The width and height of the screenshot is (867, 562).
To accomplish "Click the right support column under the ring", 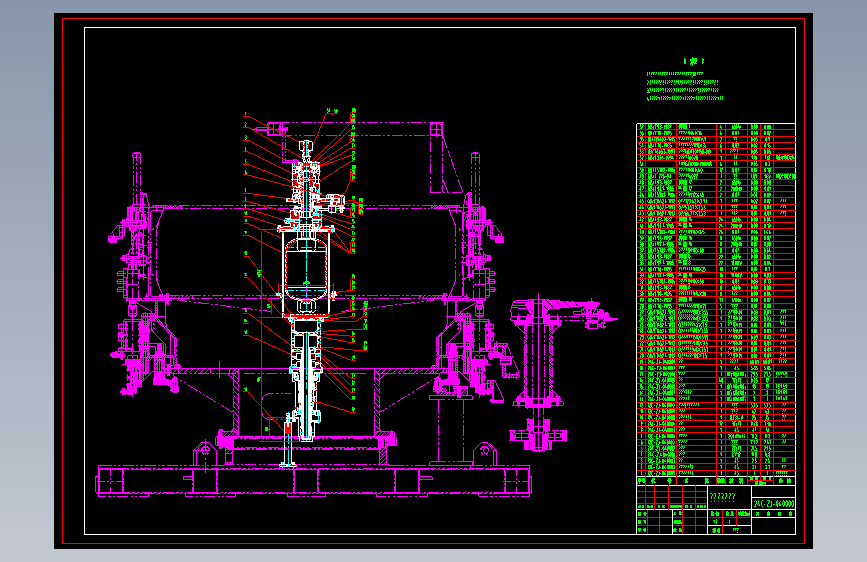I will point(451,429).
